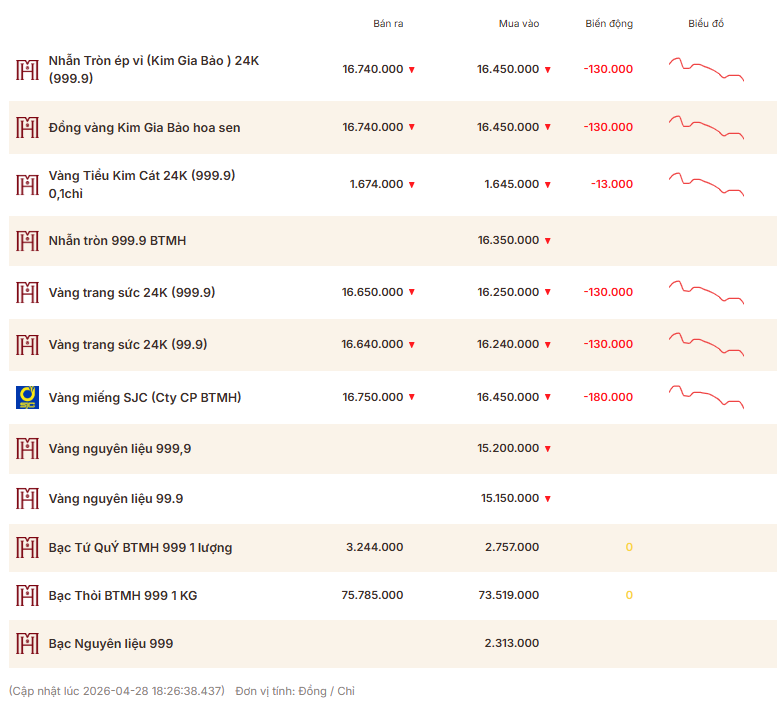Click the brand icon beside Vàng nguyên liệu 999,9

(x=27, y=449)
